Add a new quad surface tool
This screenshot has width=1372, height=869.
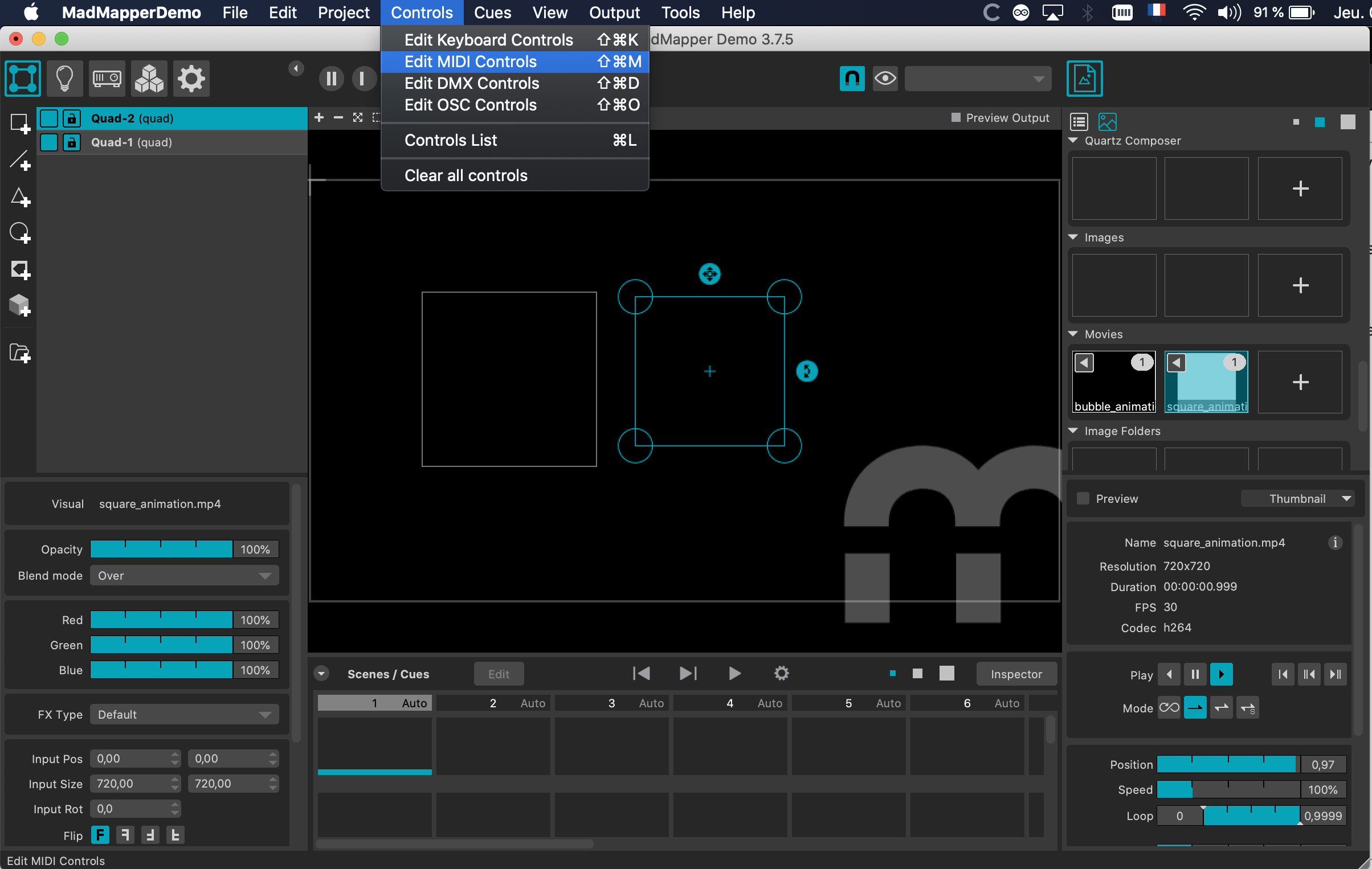point(20,124)
